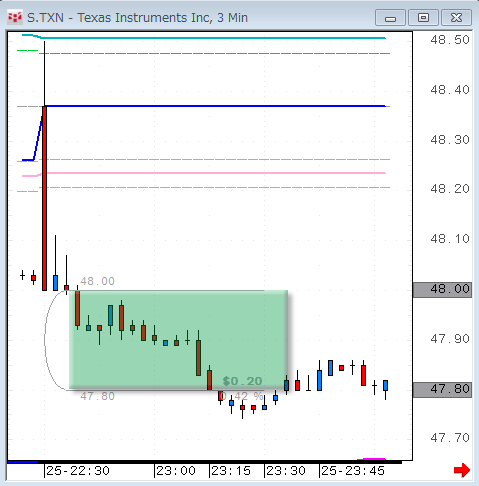
Task: Click the 25-22:30 time axis label
Action: (x=78, y=471)
